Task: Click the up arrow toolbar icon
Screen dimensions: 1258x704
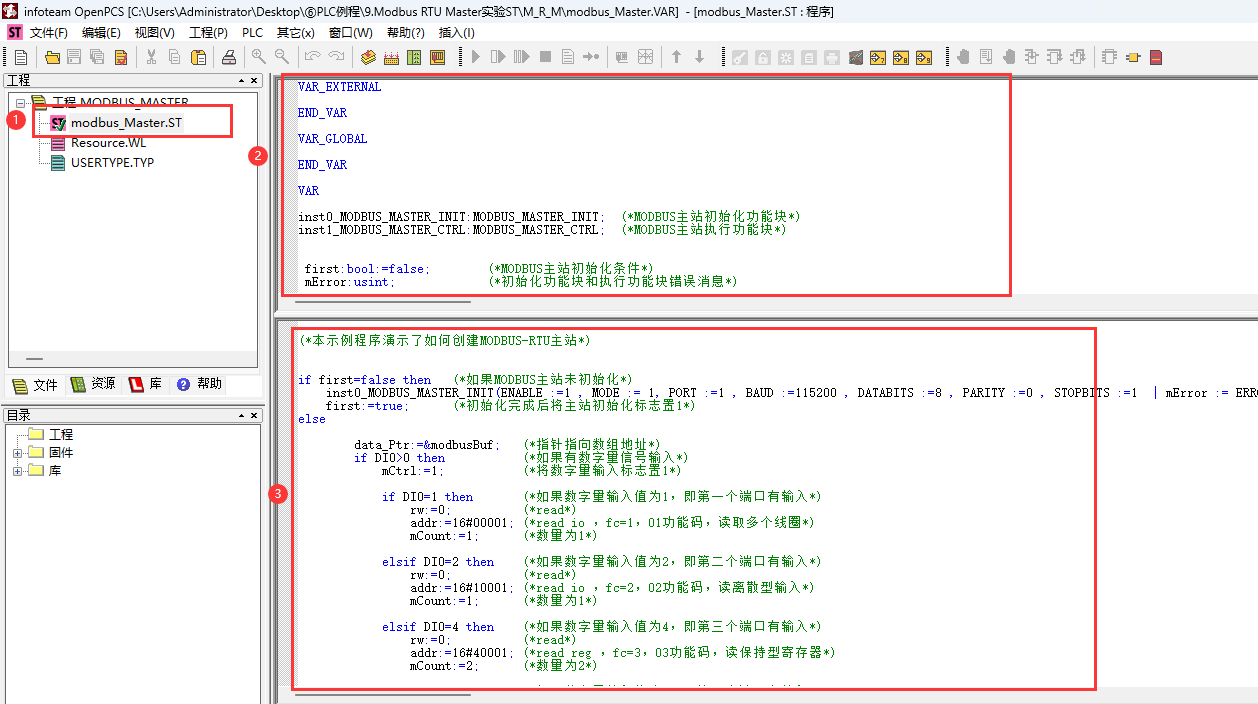Action: tap(676, 57)
